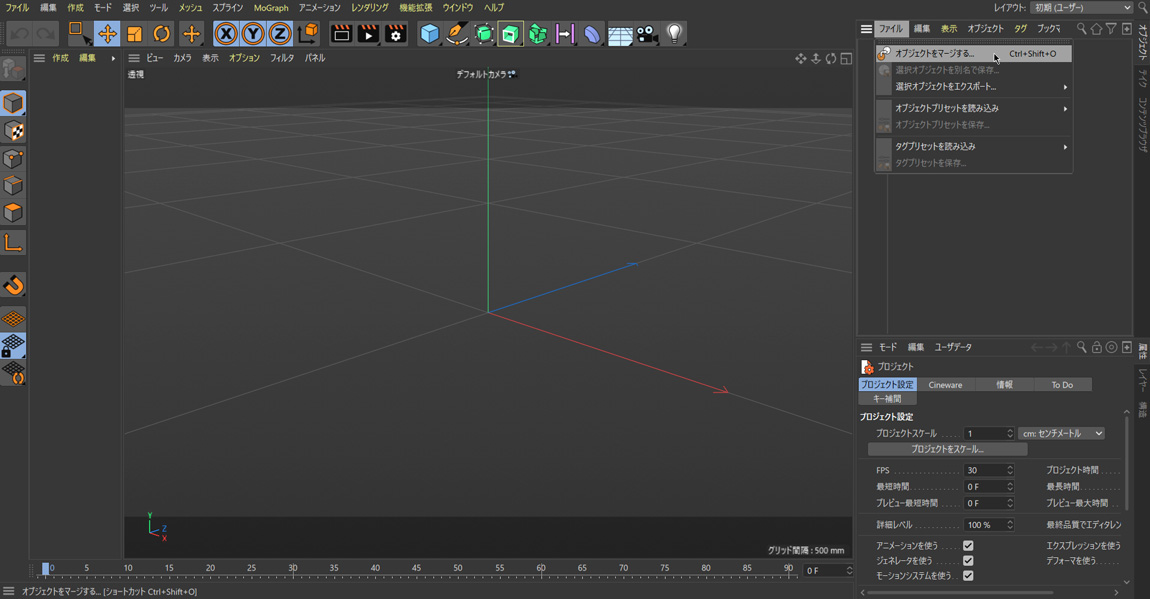Toggle the X axis lock icon

(x=226, y=34)
